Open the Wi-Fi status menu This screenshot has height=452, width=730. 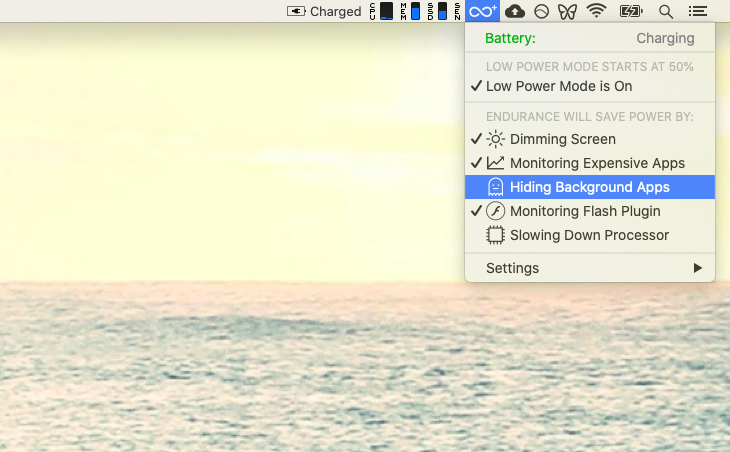tap(596, 11)
